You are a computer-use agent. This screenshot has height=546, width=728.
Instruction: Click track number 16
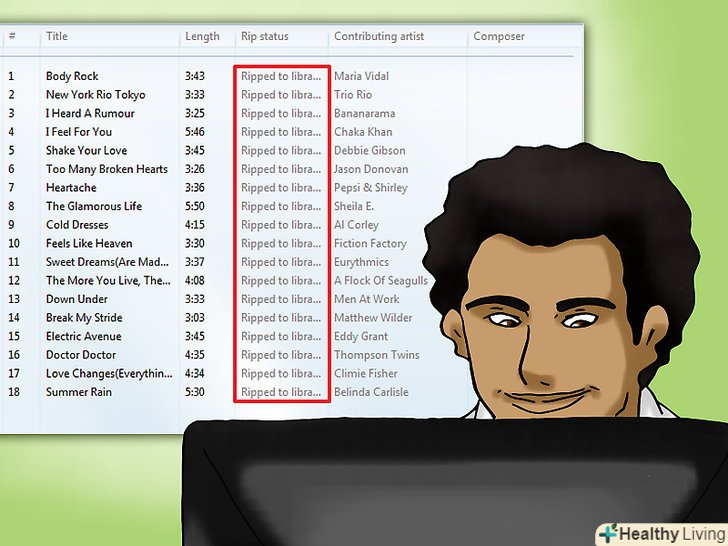14,355
